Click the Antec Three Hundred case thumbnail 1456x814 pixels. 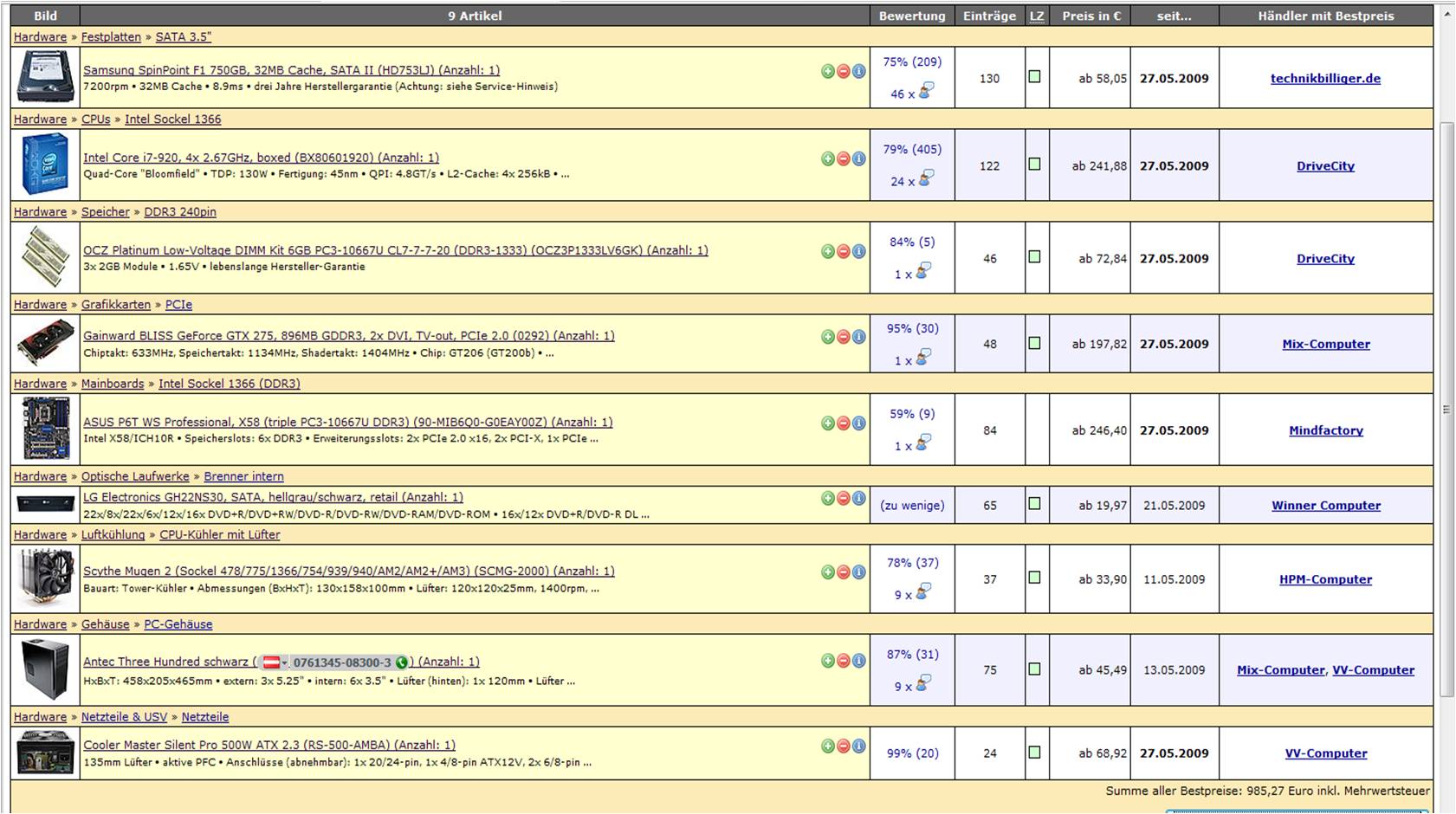[45, 669]
